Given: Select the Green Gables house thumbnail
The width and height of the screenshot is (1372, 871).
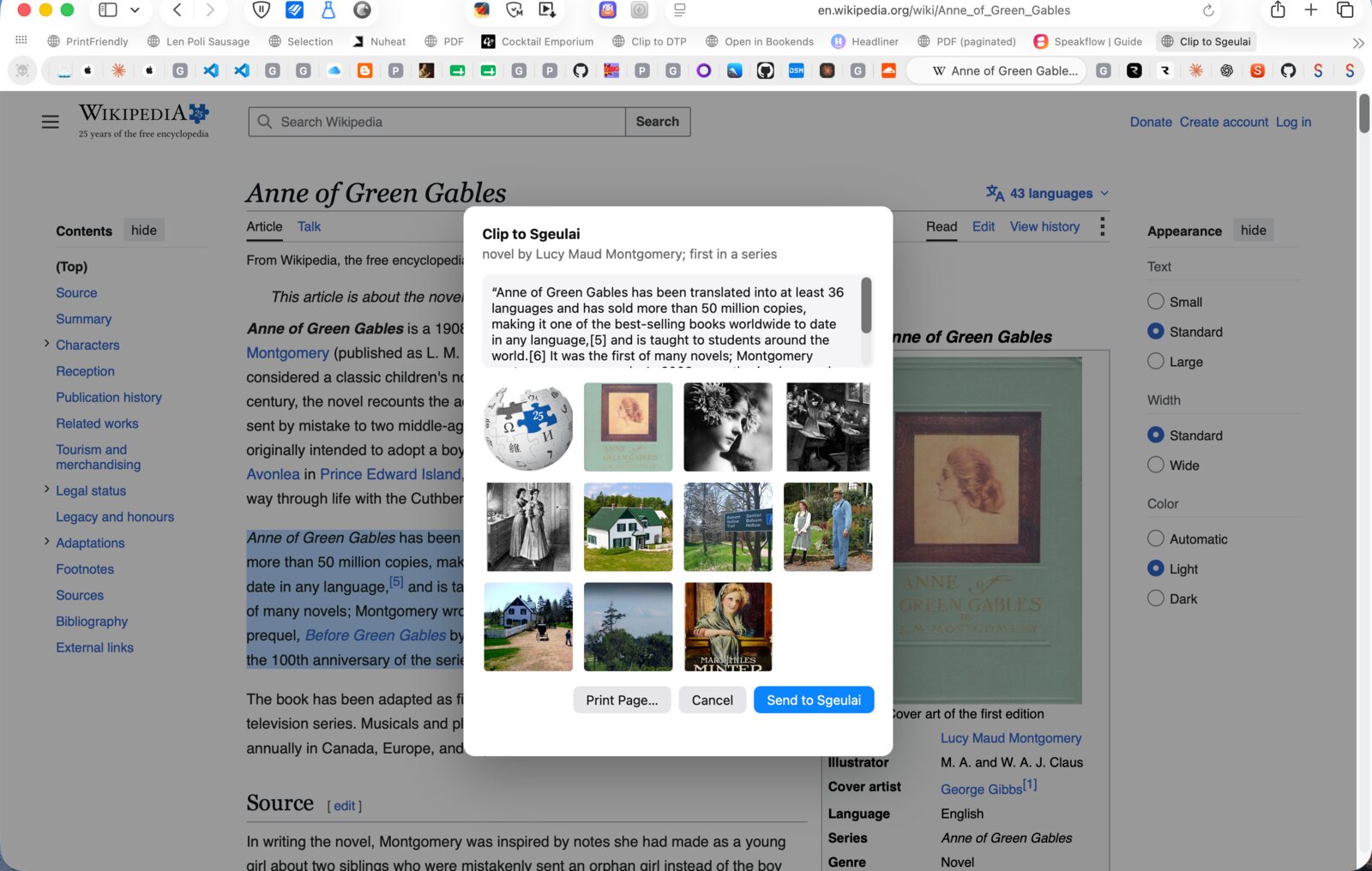Looking at the screenshot, I should coord(628,526).
